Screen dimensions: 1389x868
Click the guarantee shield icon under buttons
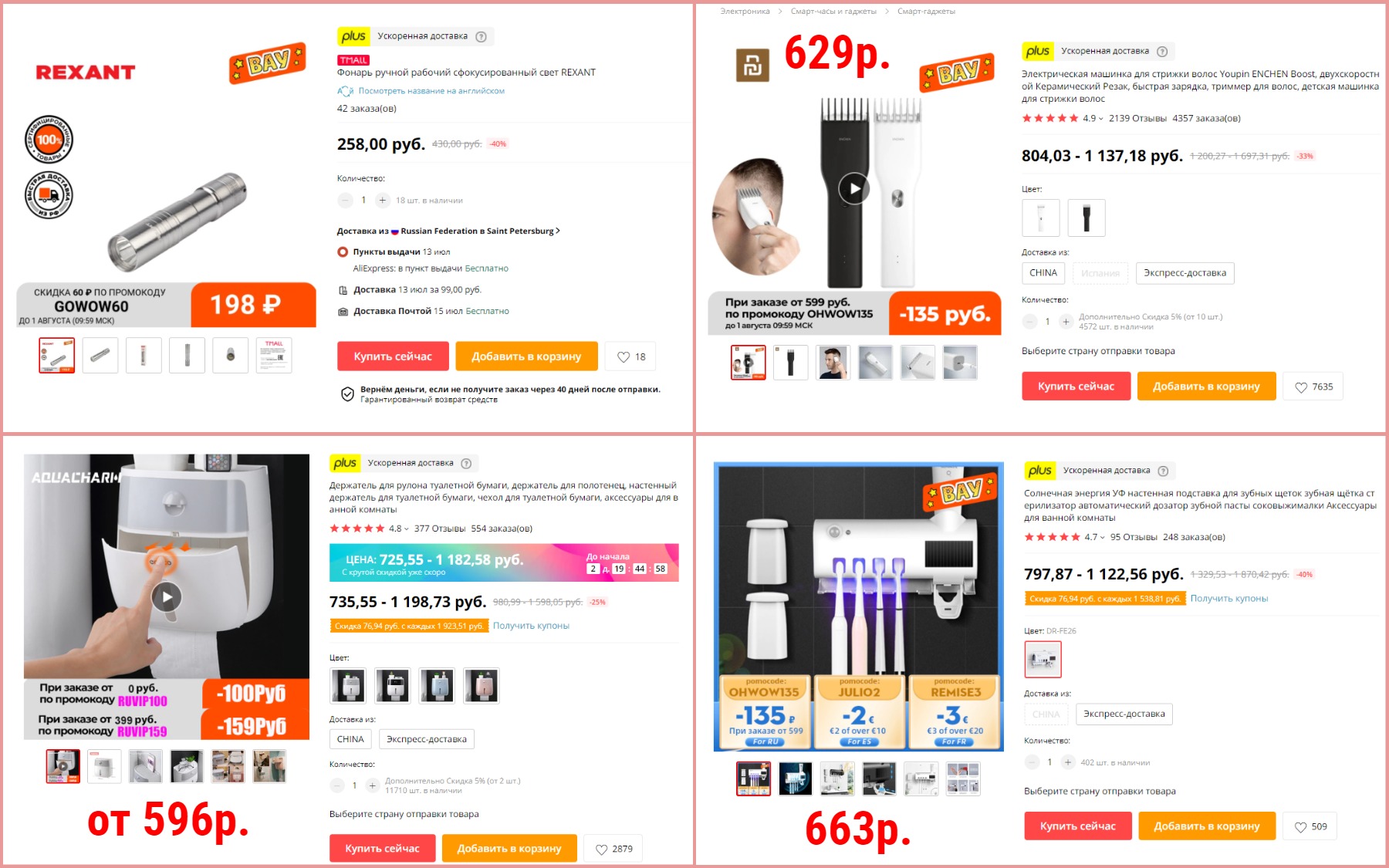pyautogui.click(x=347, y=394)
